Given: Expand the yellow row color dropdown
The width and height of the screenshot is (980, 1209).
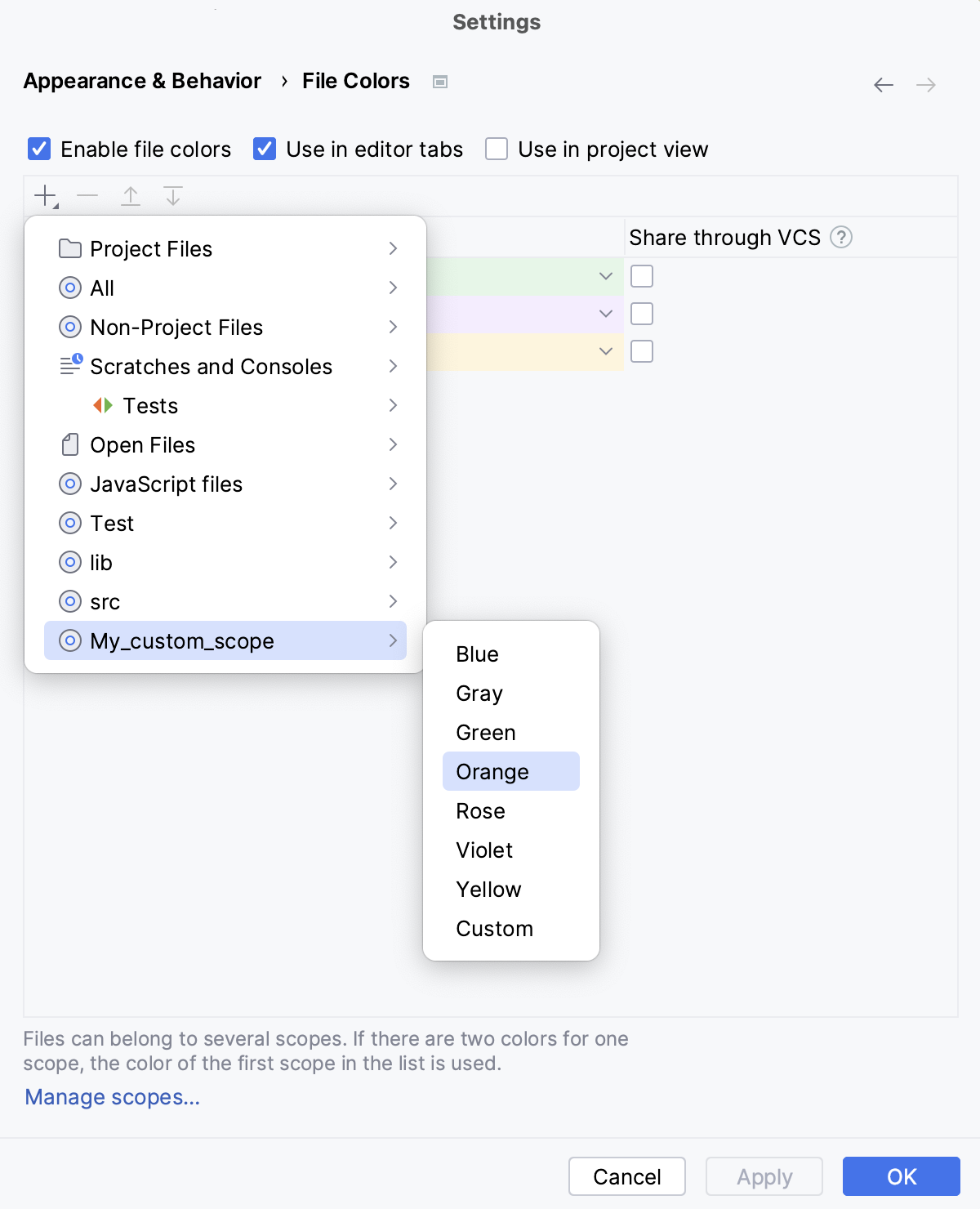Looking at the screenshot, I should [x=606, y=351].
